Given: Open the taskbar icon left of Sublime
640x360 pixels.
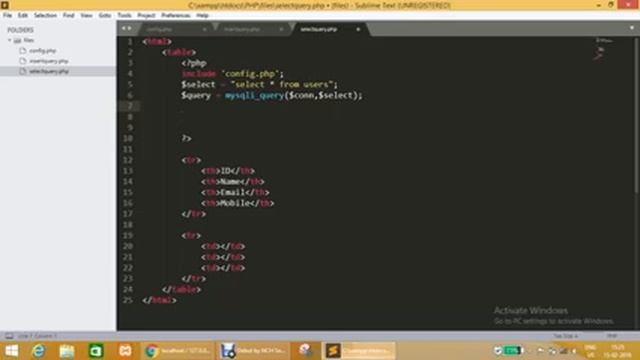Looking at the screenshot, I should coord(305,351).
